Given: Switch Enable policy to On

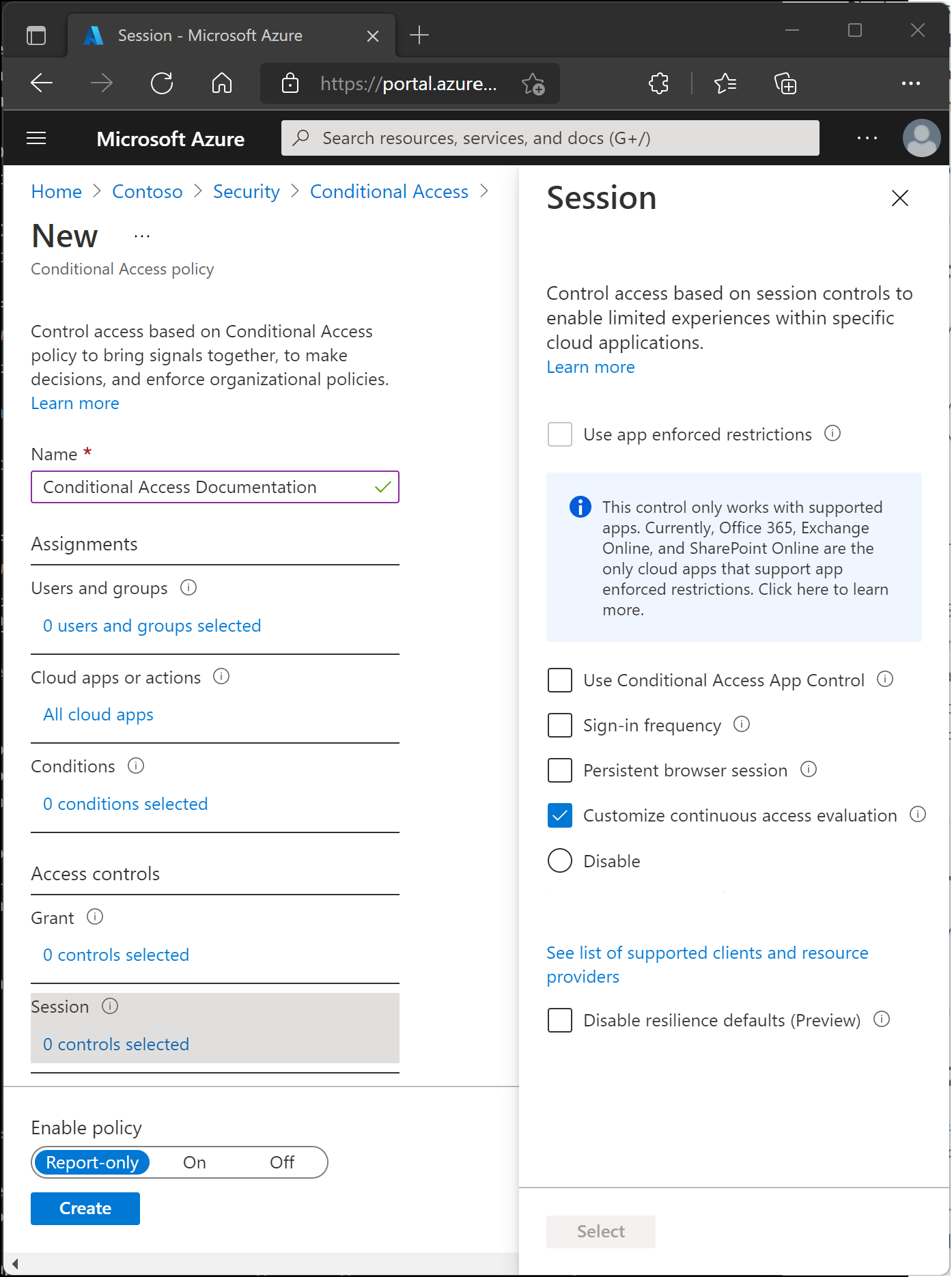Looking at the screenshot, I should (x=195, y=1162).
